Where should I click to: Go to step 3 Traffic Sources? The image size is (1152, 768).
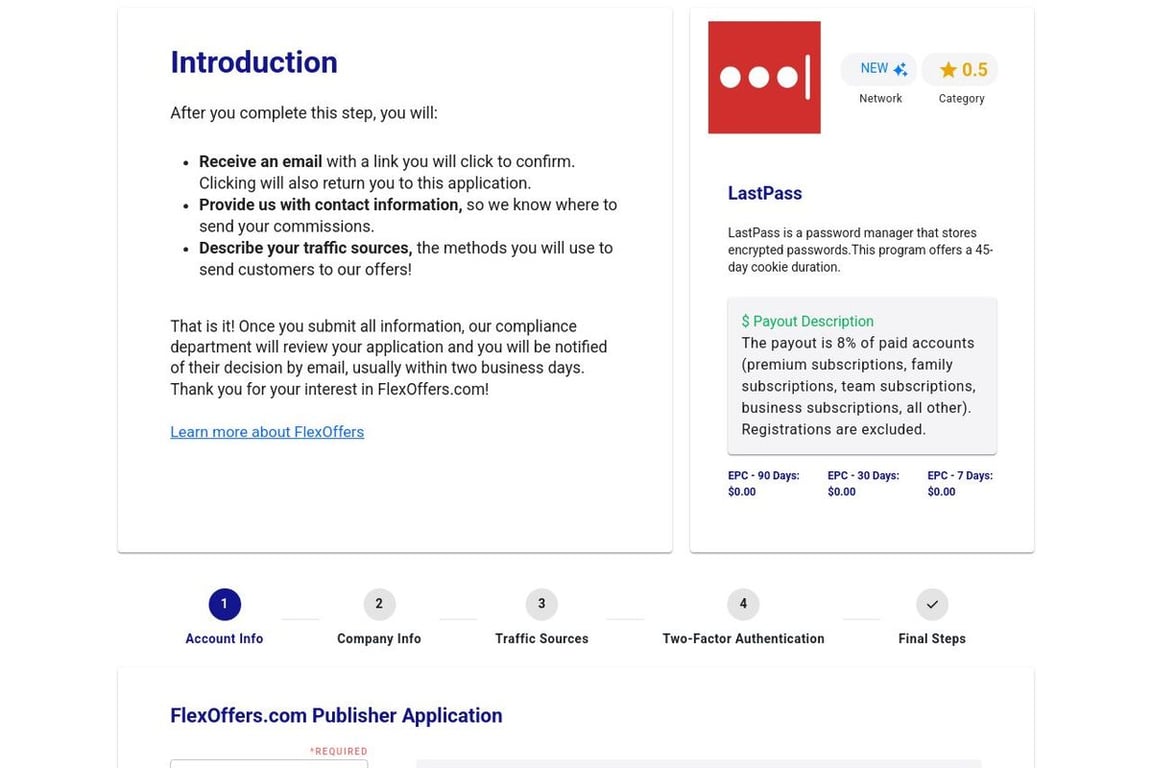(541, 617)
